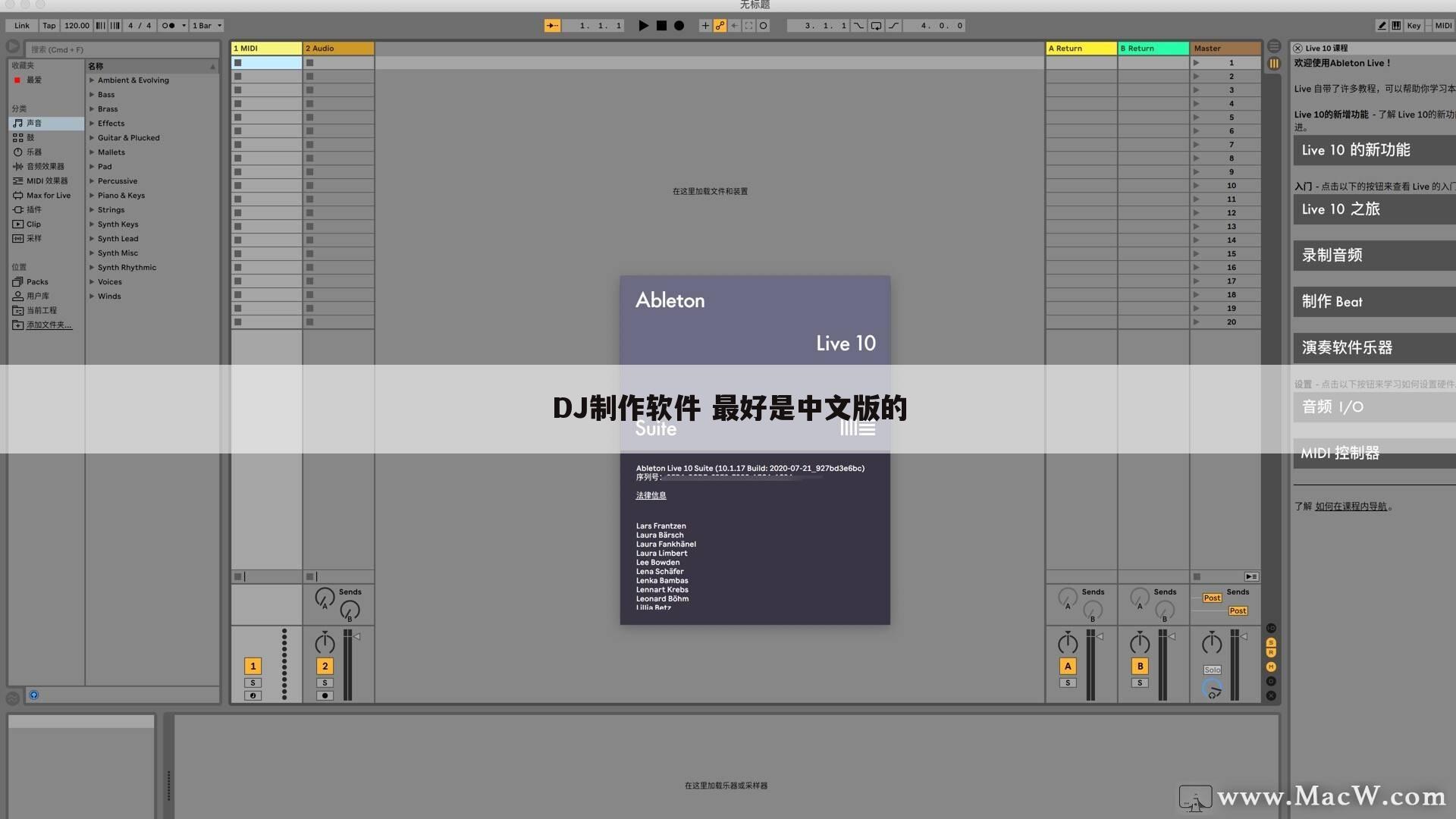
Task: Toggle the Metronome in the transport bar
Action: coord(173,25)
